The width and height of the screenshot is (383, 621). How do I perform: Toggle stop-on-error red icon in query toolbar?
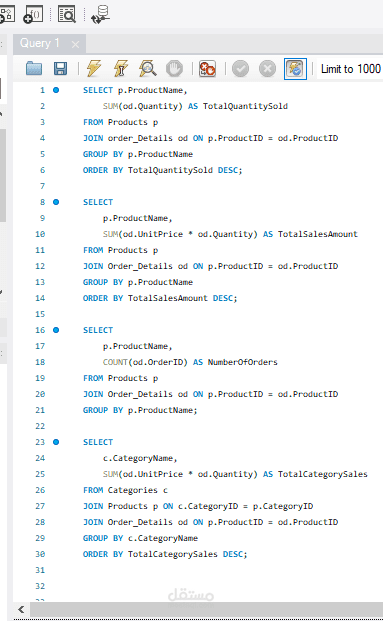[207, 69]
